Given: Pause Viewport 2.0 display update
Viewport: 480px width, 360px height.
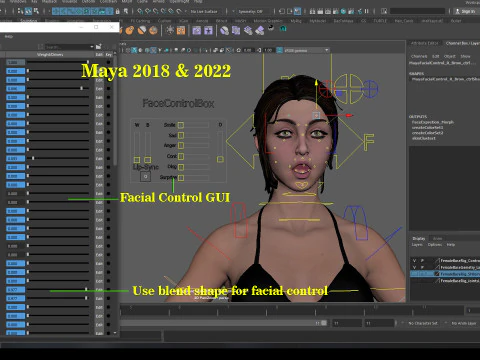Looking at the screenshot, I should point(367,11).
